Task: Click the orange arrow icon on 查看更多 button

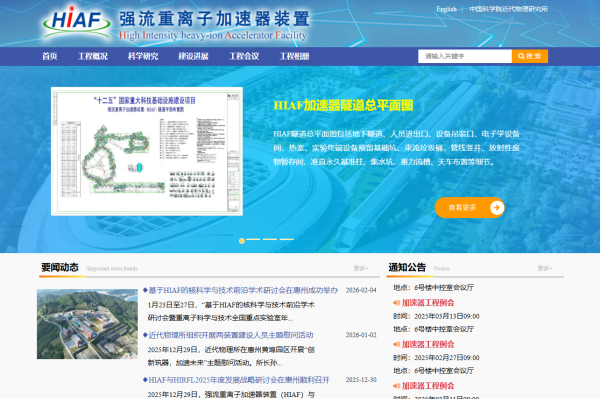Action: [497, 208]
